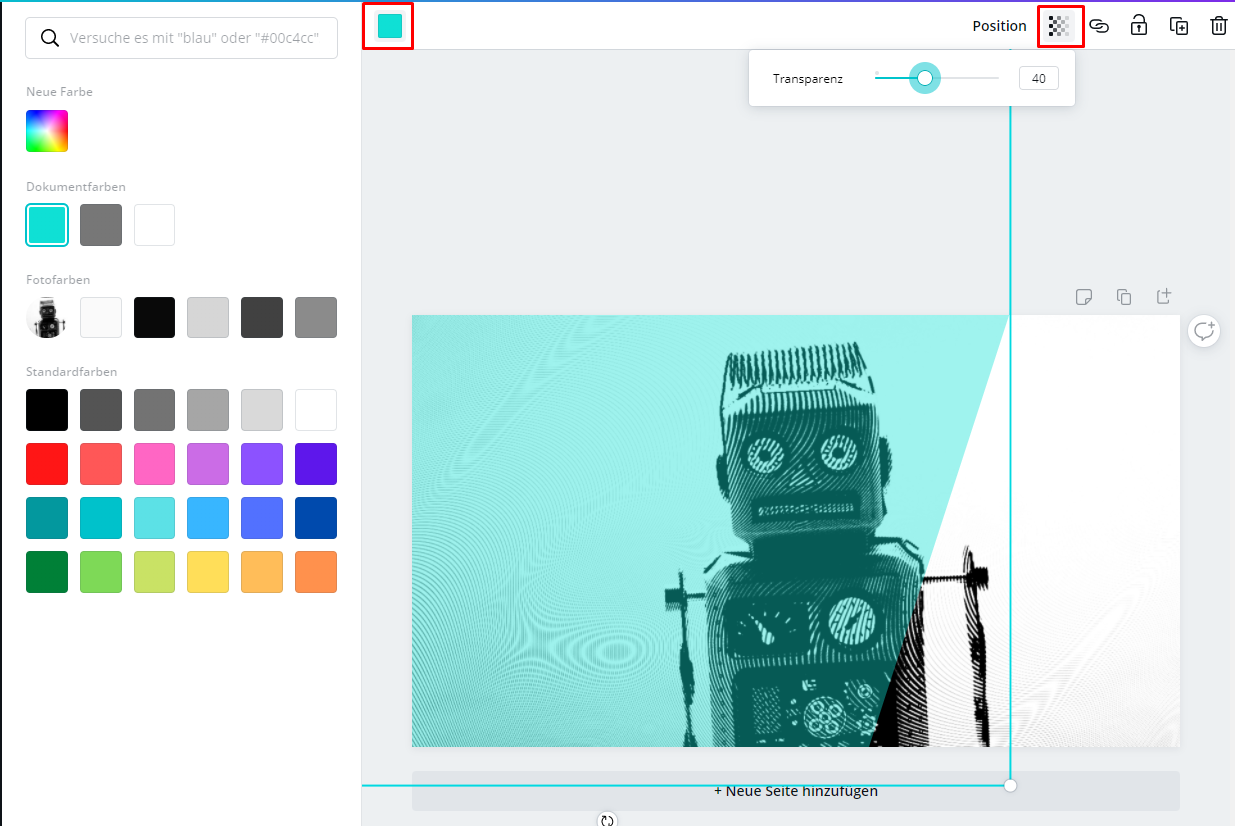Choose the sky blue standard color
The width and height of the screenshot is (1235, 826).
[x=208, y=518]
